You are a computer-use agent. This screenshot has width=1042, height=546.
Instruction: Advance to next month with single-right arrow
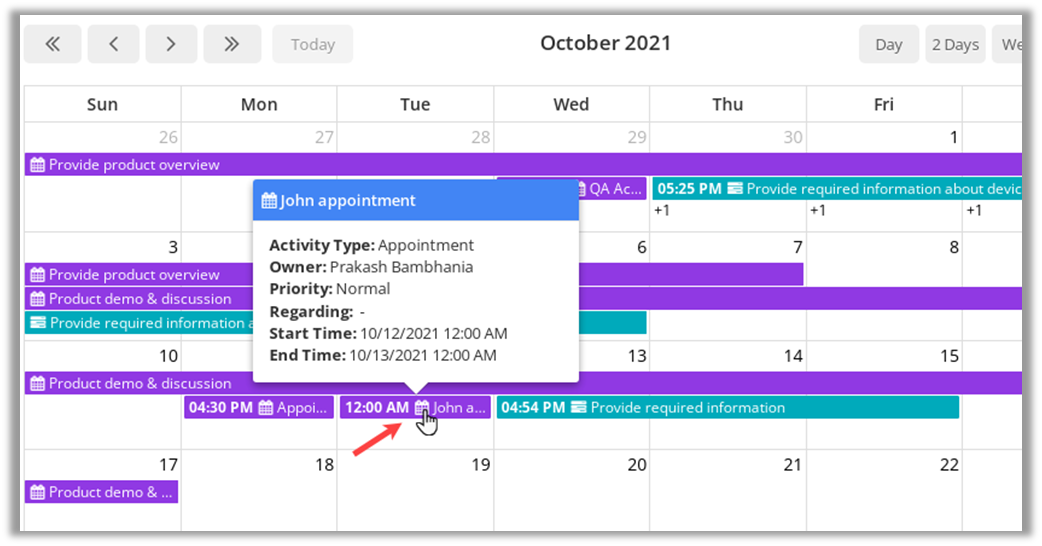(x=171, y=44)
